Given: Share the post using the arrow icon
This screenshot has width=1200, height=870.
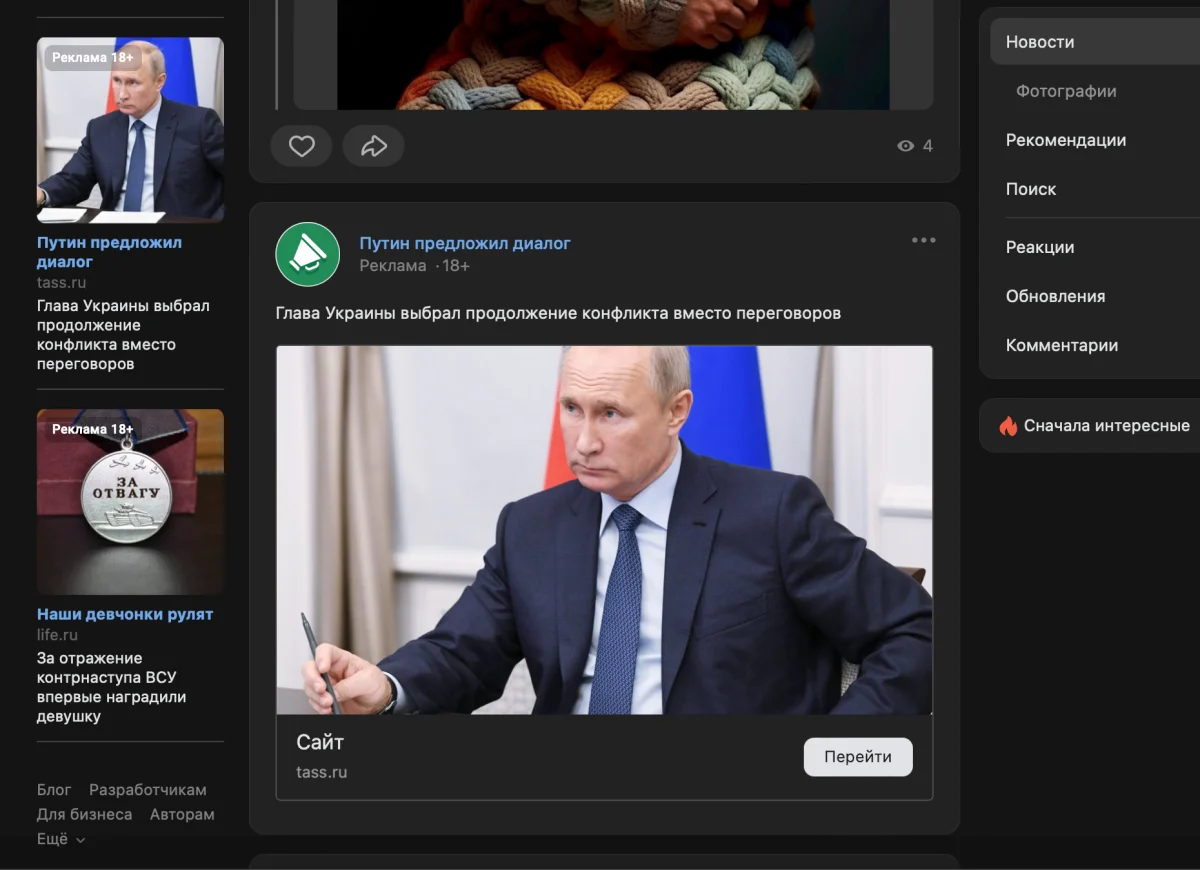Looking at the screenshot, I should (373, 146).
